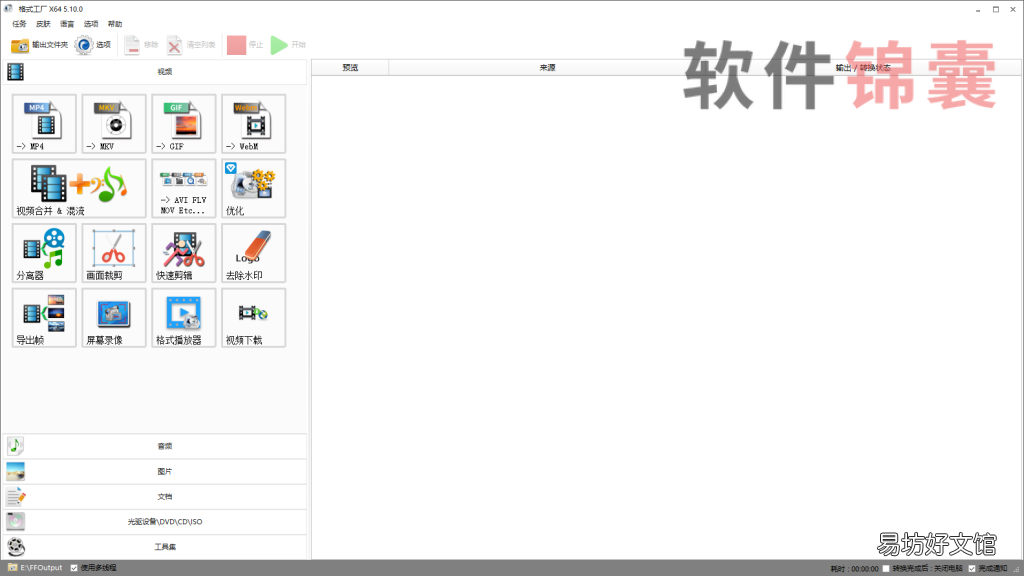The height and width of the screenshot is (576, 1024).
Task: Open the MKV conversion tool
Action: (114, 123)
